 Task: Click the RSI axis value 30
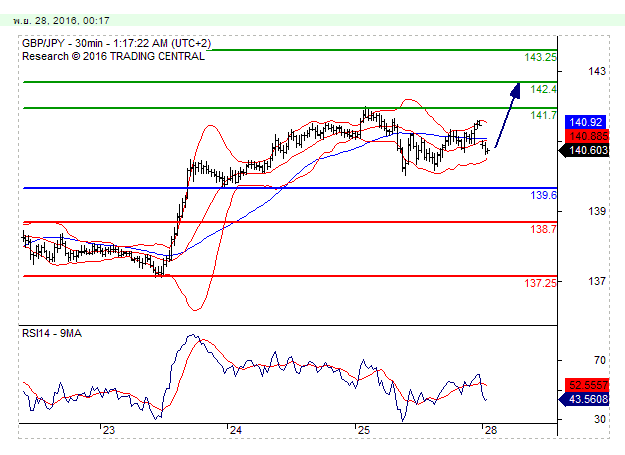[x=599, y=420]
